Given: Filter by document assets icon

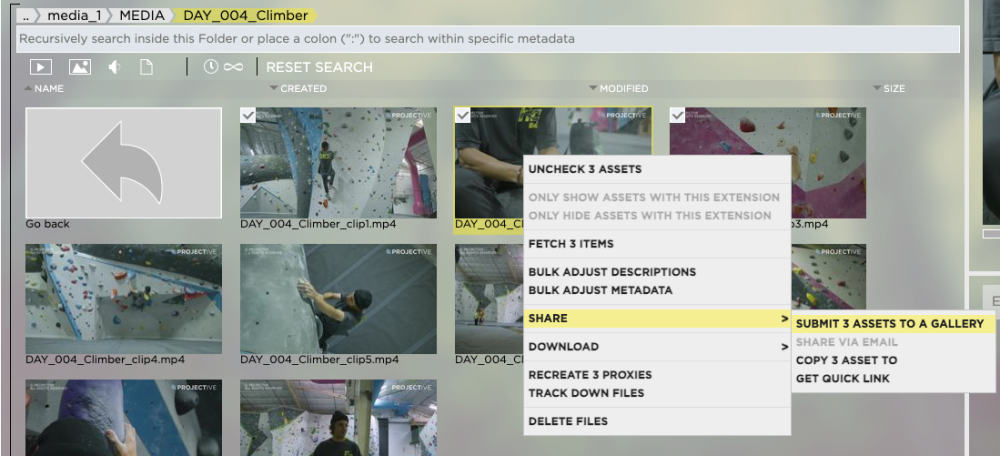Looking at the screenshot, I should click(x=147, y=66).
